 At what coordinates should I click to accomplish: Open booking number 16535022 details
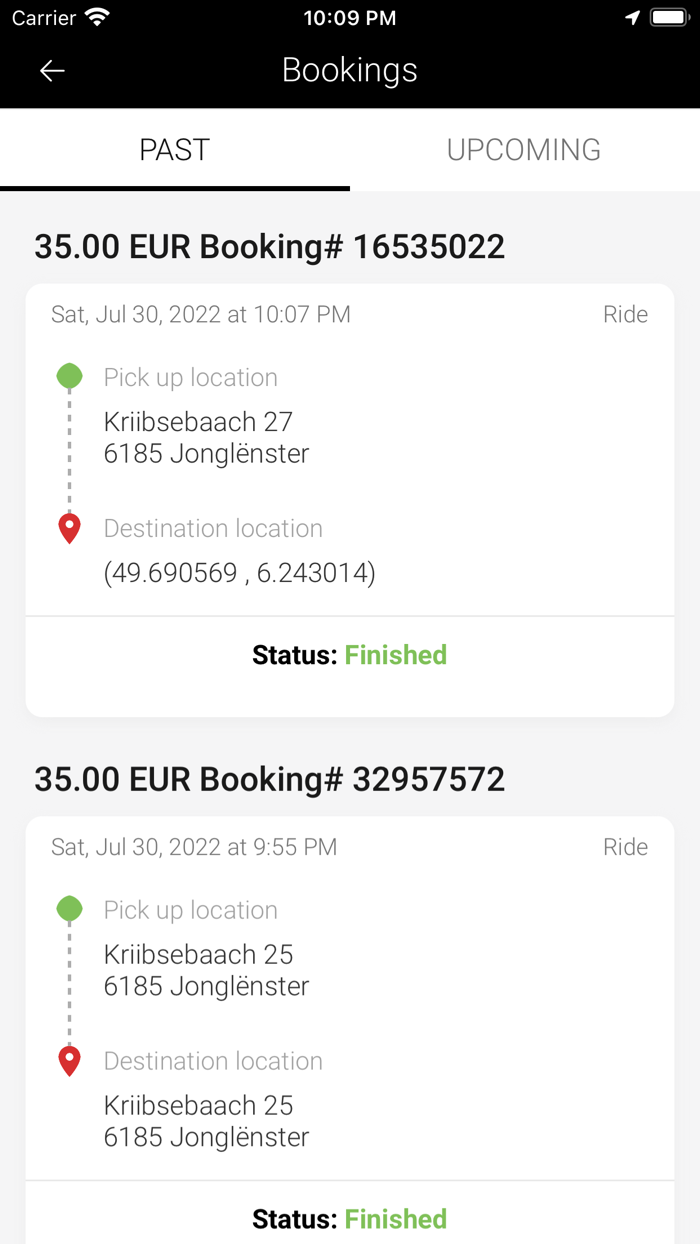coord(270,246)
